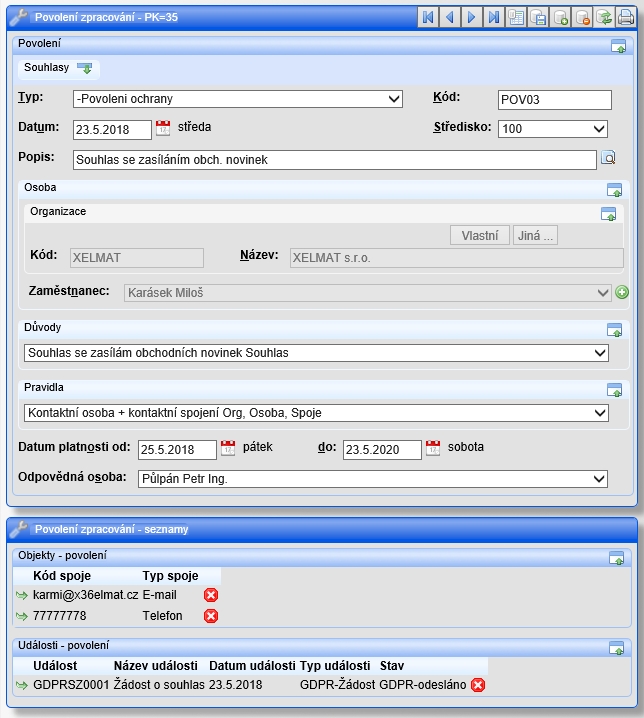Select the GDPRSZ0001 event code
Screen dimensions: 644x718
[x=71, y=685]
